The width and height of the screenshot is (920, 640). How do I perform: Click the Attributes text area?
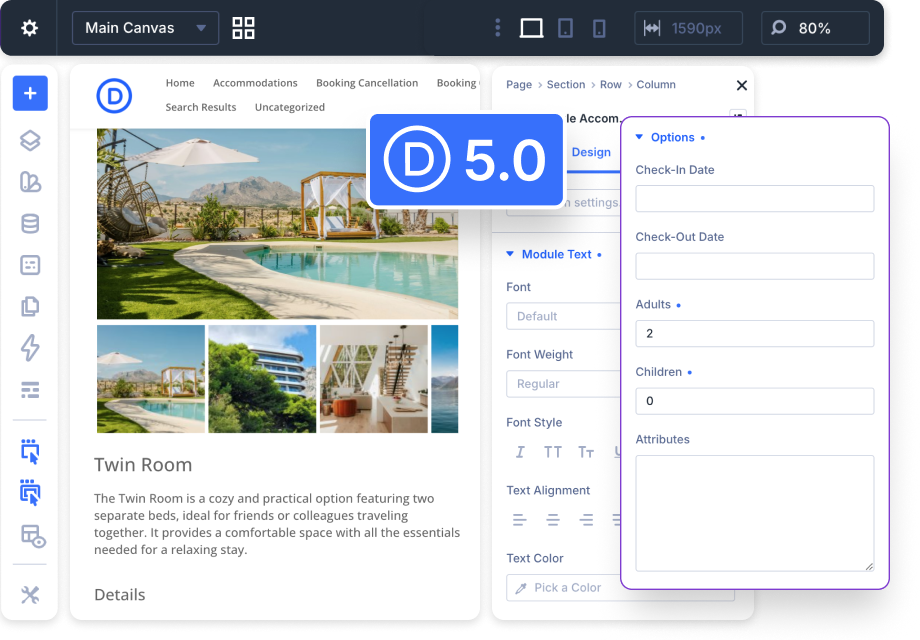coord(755,513)
